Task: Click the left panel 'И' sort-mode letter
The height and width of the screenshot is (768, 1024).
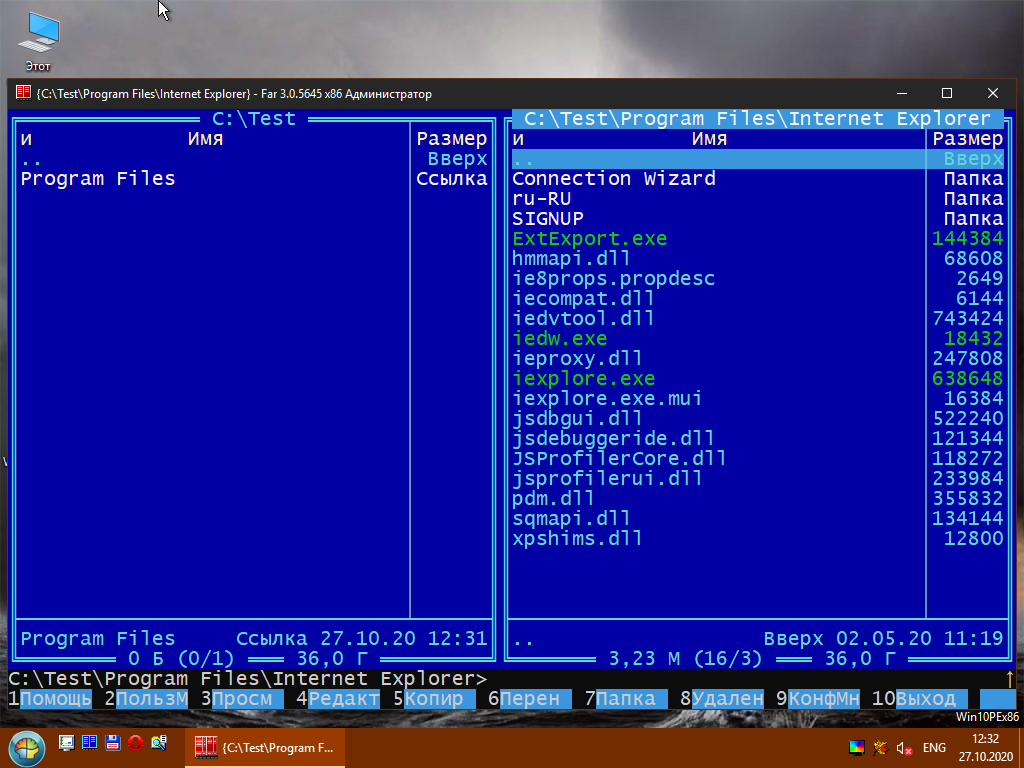Action: click(26, 139)
